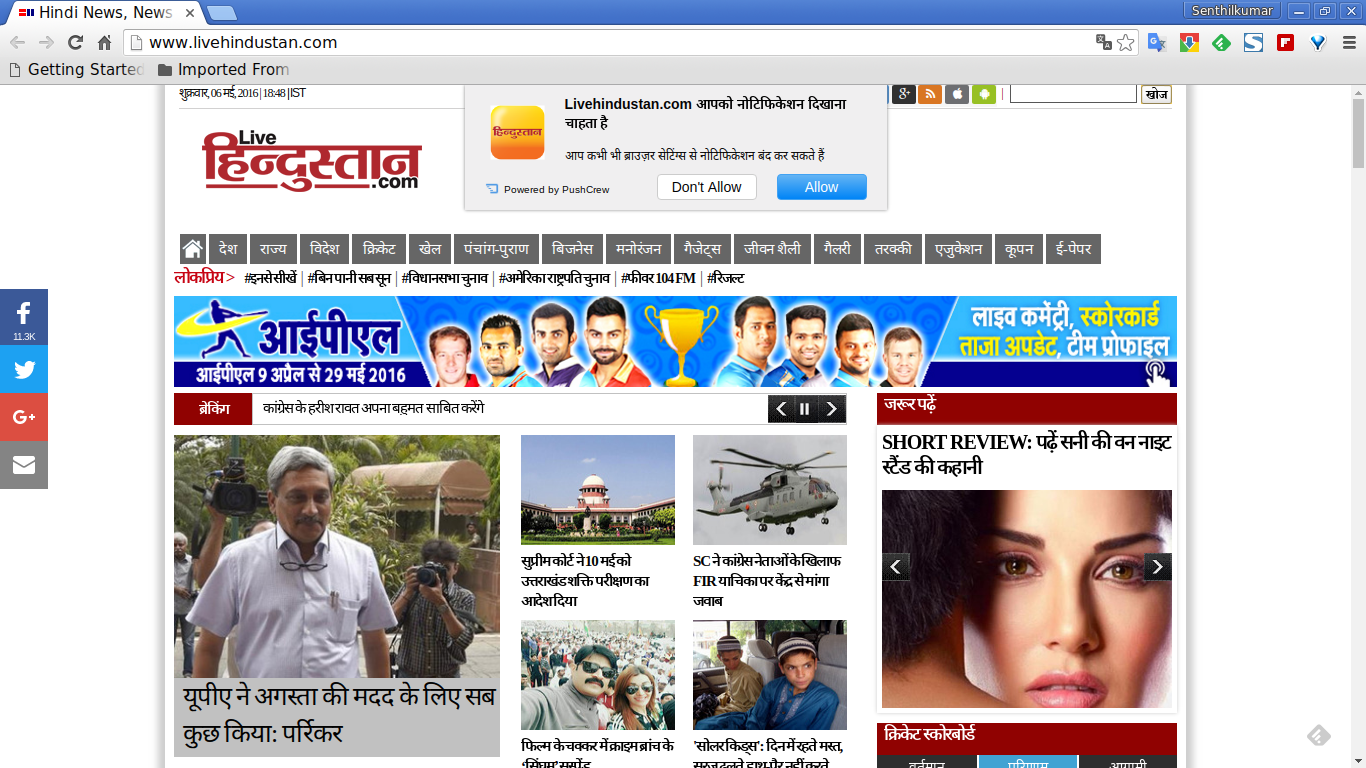This screenshot has width=1366, height=768.
Task: Select the परिणाम cricket scoreboard tab
Action: click(x=1028, y=763)
